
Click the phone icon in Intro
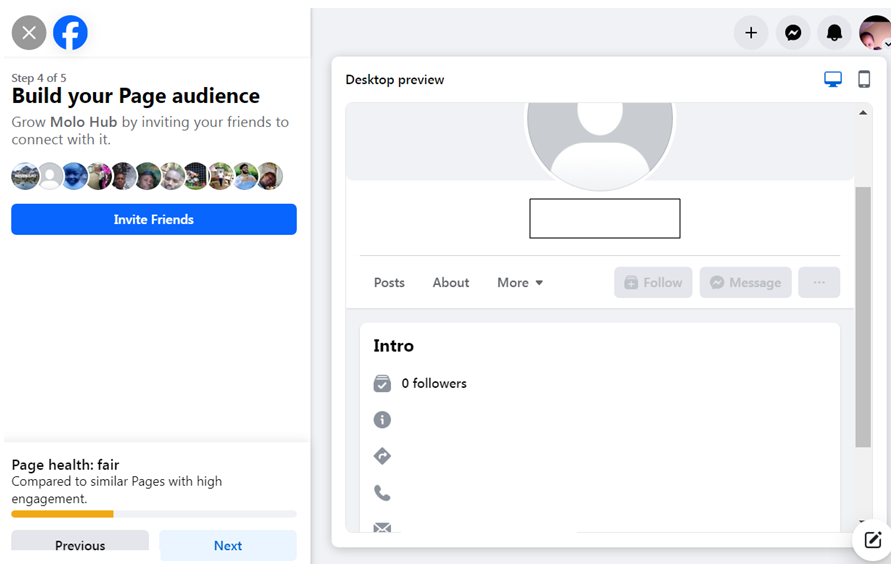click(x=382, y=493)
